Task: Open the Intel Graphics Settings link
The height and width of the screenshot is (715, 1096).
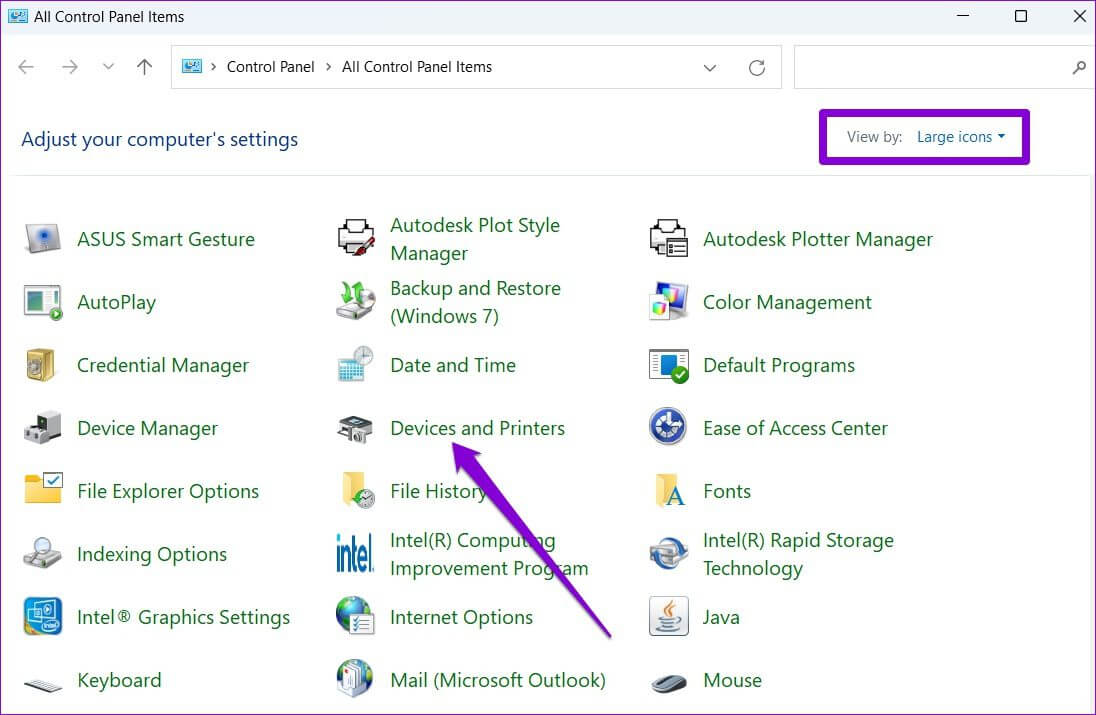Action: click(x=183, y=616)
